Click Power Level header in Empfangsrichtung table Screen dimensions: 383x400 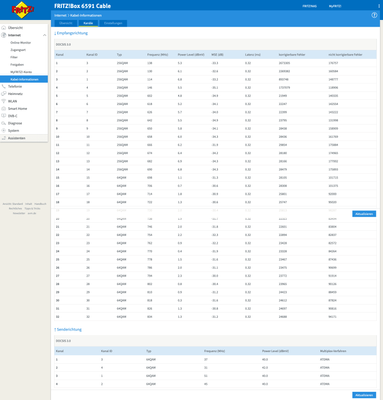click(191, 55)
